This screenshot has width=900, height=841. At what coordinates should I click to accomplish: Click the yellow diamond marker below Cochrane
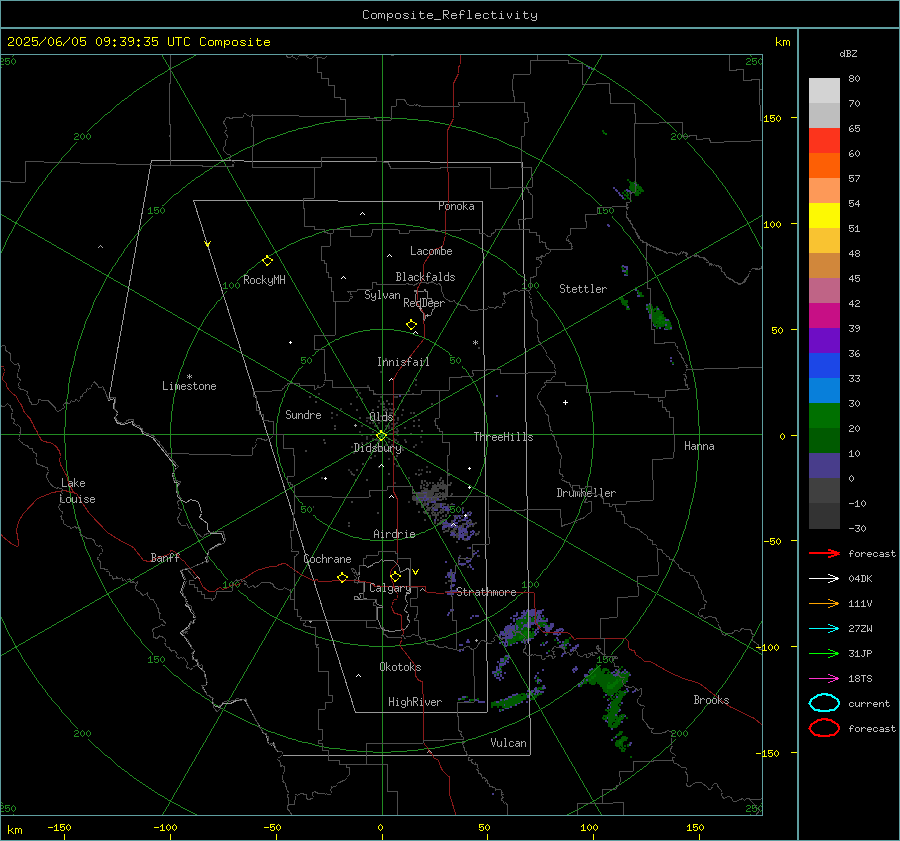pyautogui.click(x=342, y=578)
